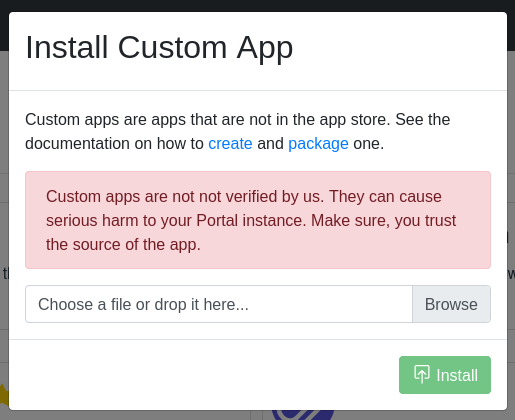Click the partial blue app logo below the dialog
Image resolution: width=515 pixels, height=420 pixels.
click(x=303, y=415)
